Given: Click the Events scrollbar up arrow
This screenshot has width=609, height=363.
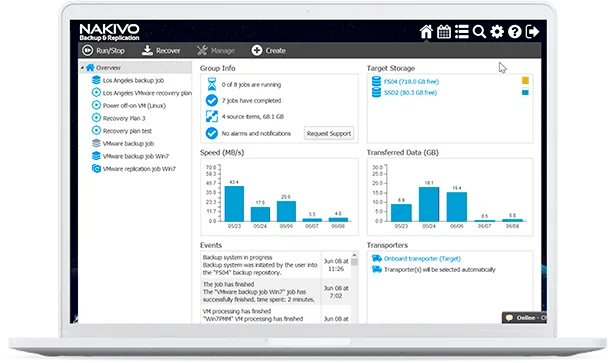Looking at the screenshot, I should pyautogui.click(x=354, y=255).
